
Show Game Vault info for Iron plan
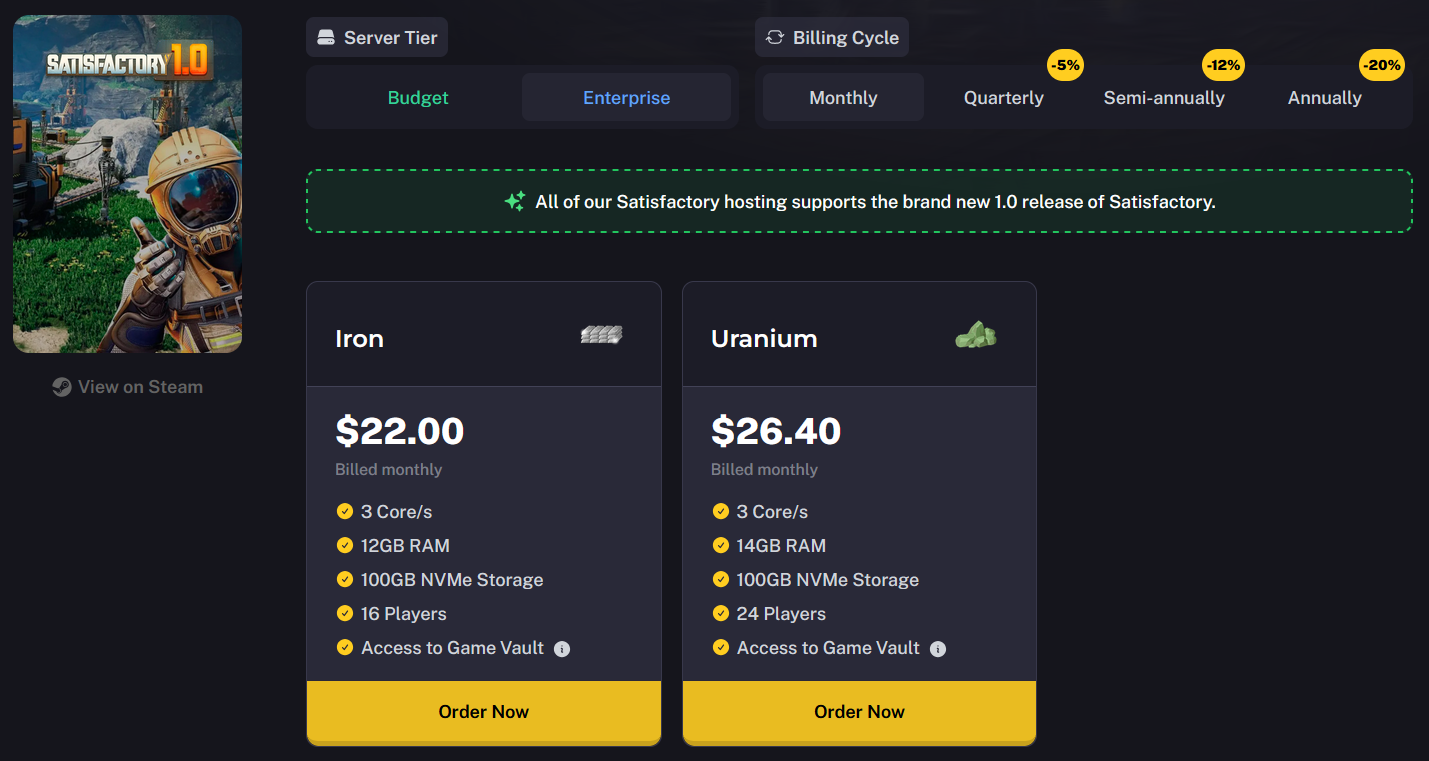pos(562,649)
